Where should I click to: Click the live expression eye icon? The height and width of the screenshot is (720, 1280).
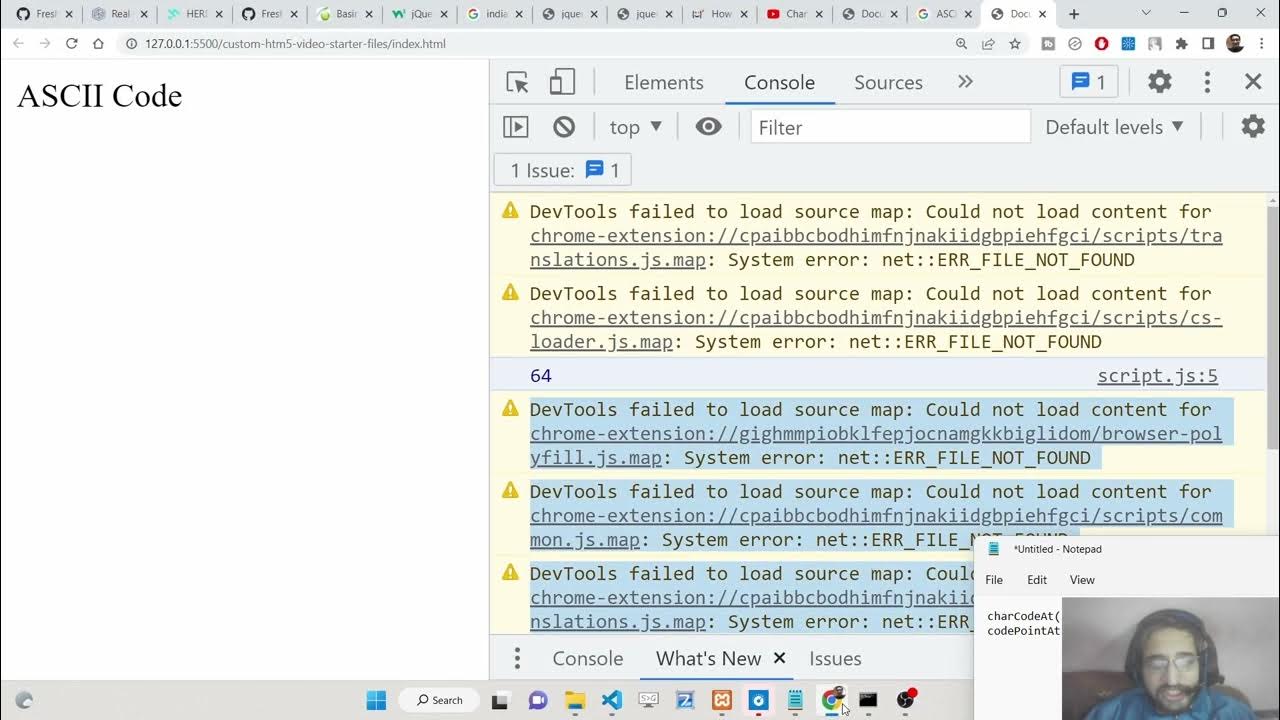[x=708, y=127]
